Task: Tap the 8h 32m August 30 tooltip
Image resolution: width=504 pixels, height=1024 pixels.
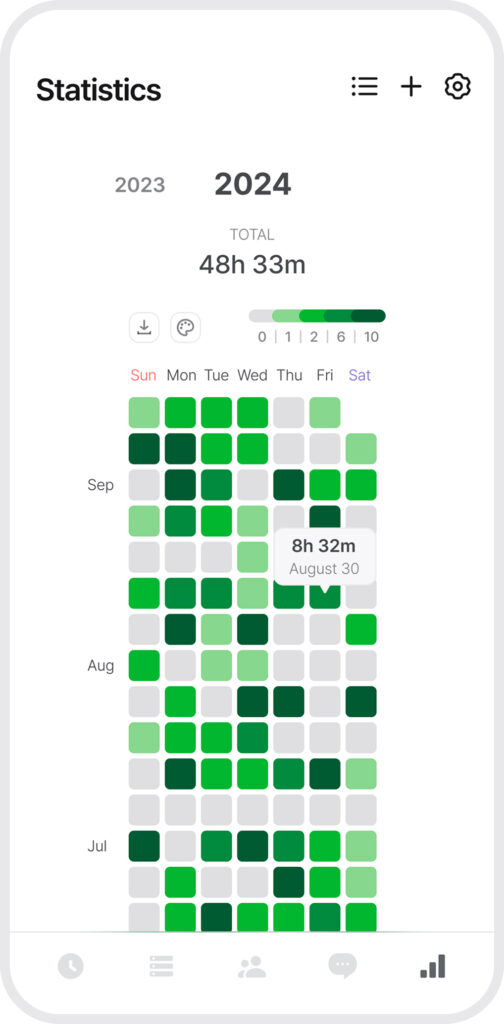Action: (x=324, y=556)
